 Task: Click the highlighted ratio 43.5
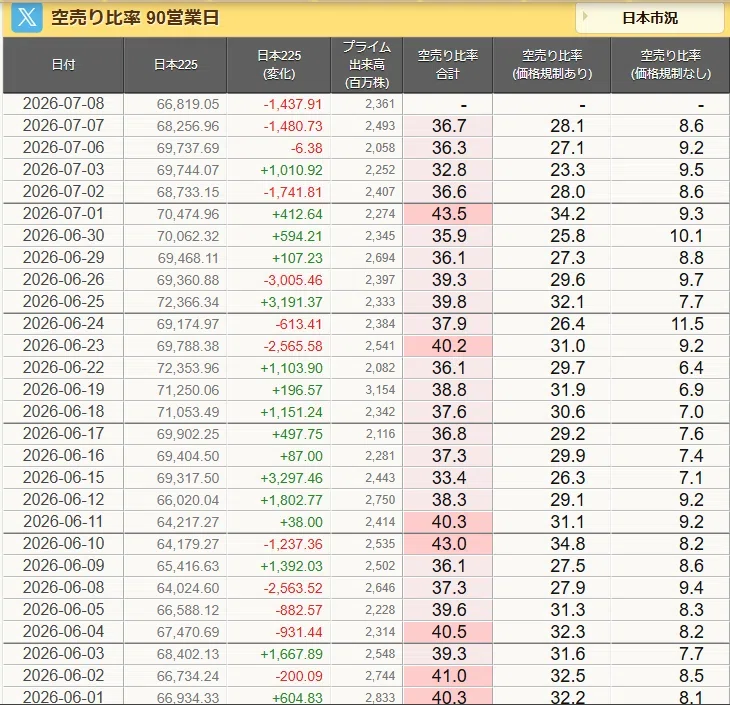coord(449,214)
